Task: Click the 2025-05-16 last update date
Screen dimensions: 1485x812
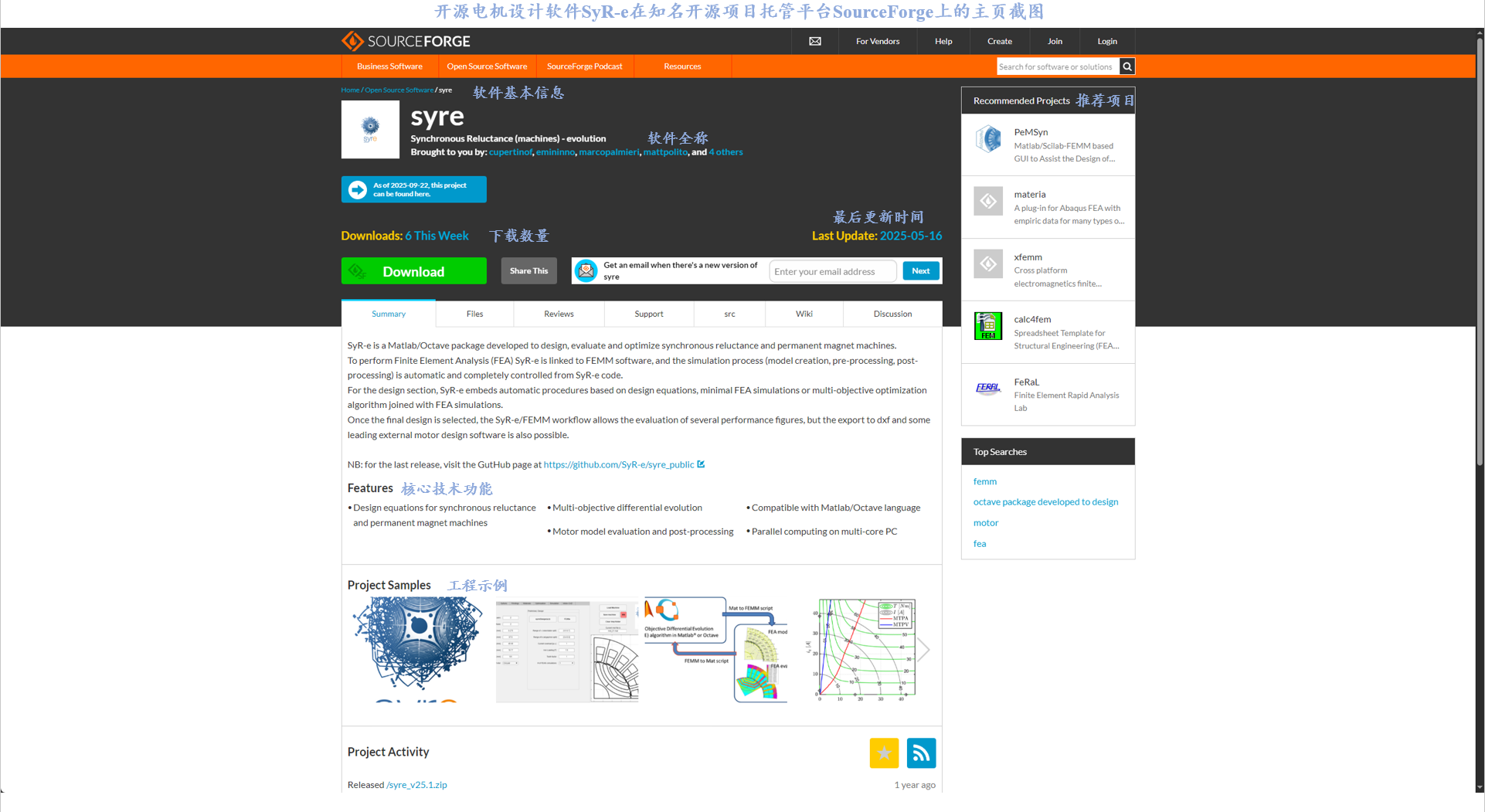Action: (x=910, y=236)
